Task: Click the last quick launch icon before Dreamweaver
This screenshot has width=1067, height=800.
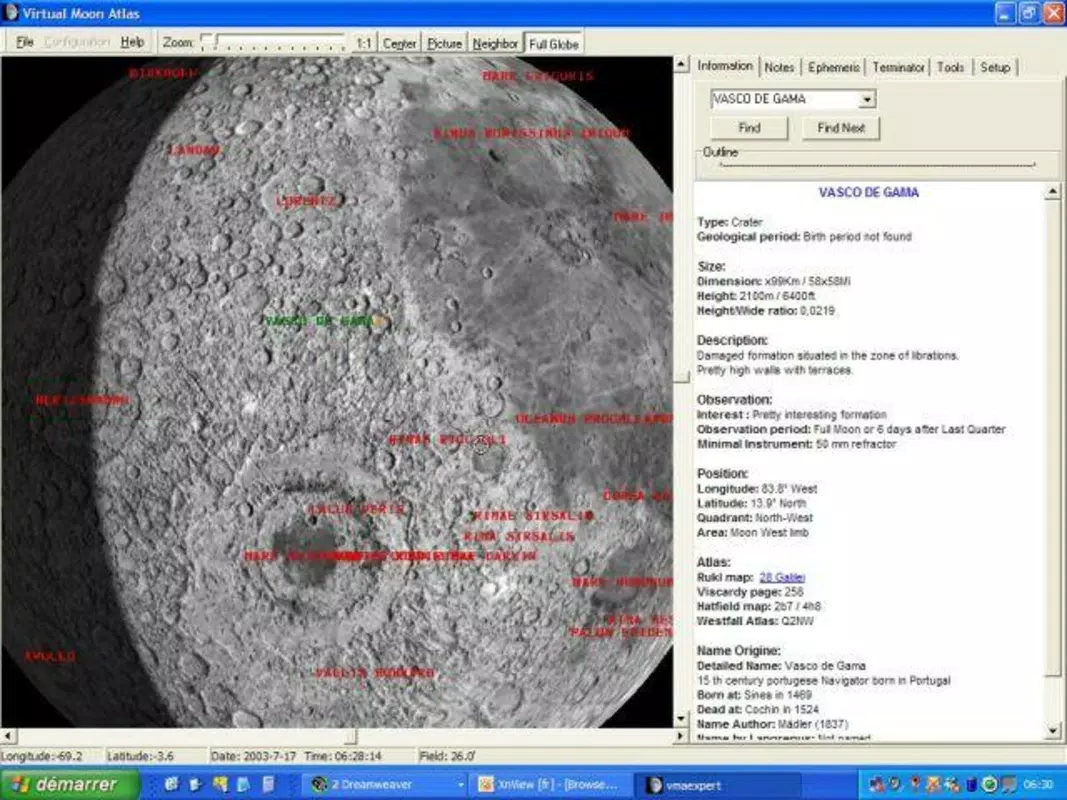Action: pos(269,784)
